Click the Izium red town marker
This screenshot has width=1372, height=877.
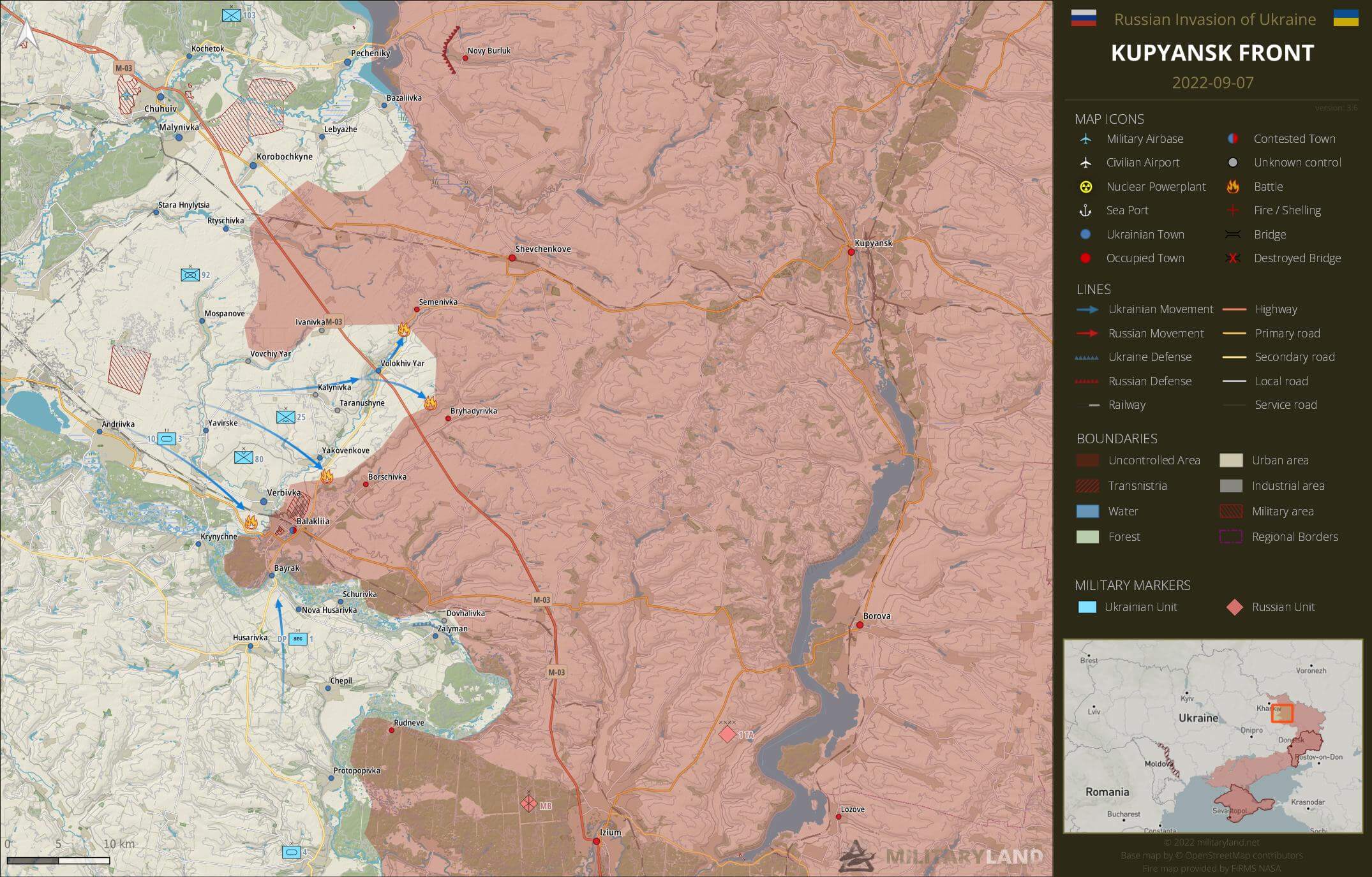(597, 841)
